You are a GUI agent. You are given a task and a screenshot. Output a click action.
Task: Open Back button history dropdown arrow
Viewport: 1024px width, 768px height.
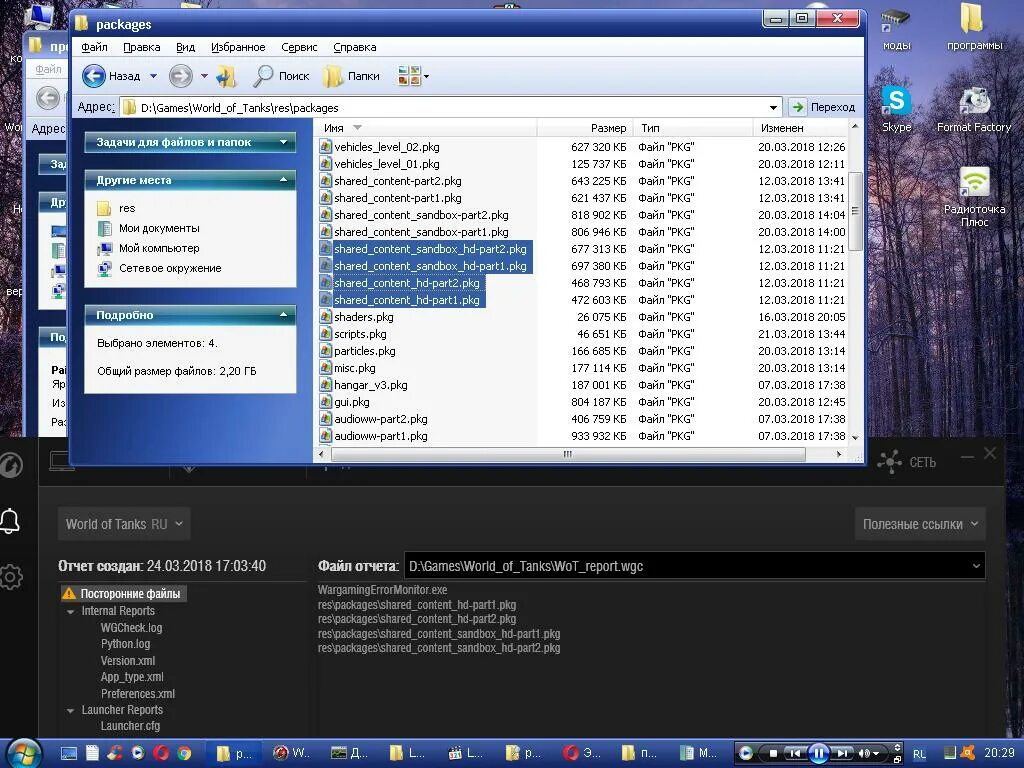pyautogui.click(x=153, y=76)
